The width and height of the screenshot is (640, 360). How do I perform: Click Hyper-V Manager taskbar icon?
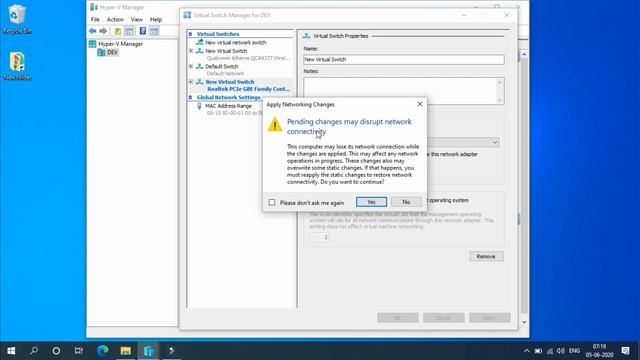pyautogui.click(x=149, y=351)
